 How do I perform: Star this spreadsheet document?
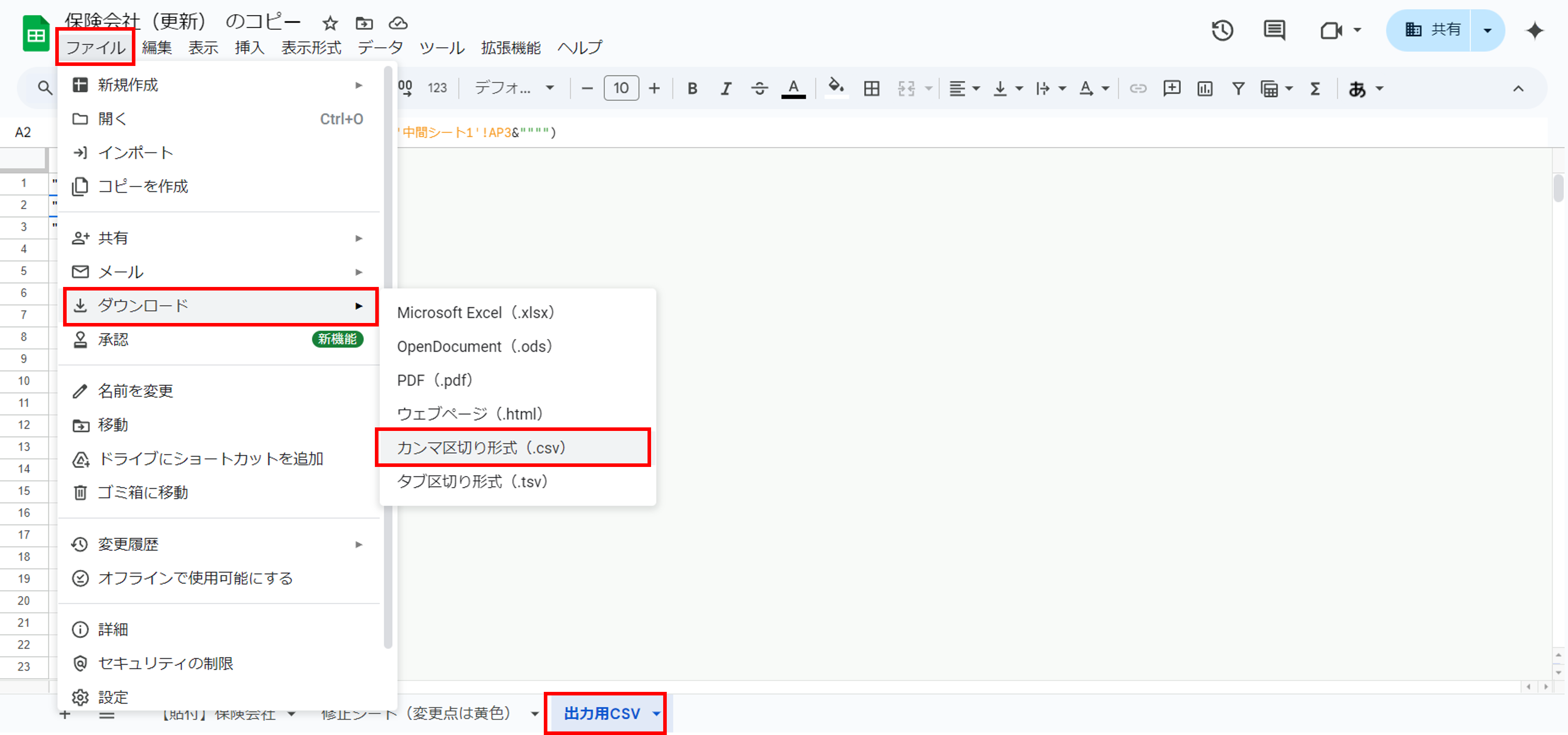click(330, 24)
